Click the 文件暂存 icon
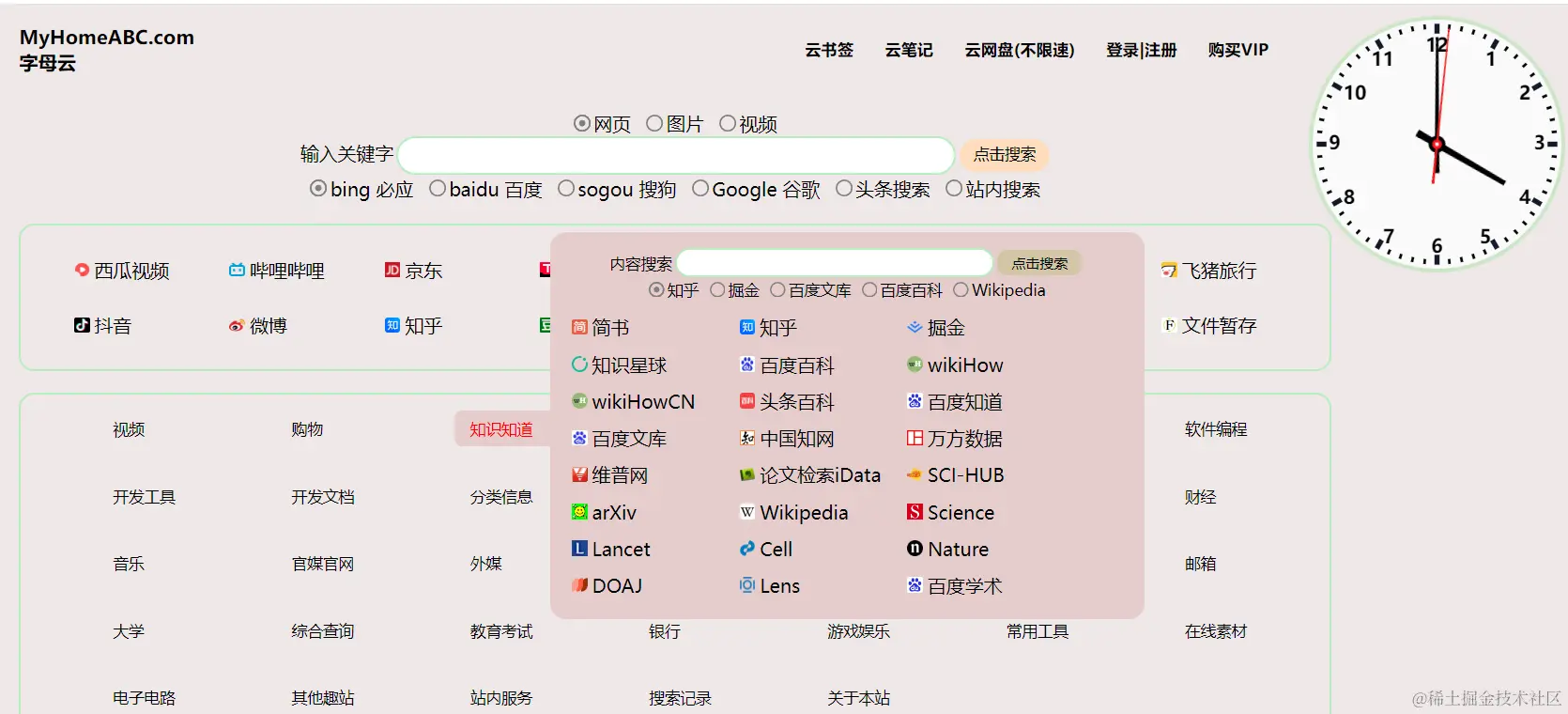This screenshot has width=1568, height=714. click(x=1169, y=326)
